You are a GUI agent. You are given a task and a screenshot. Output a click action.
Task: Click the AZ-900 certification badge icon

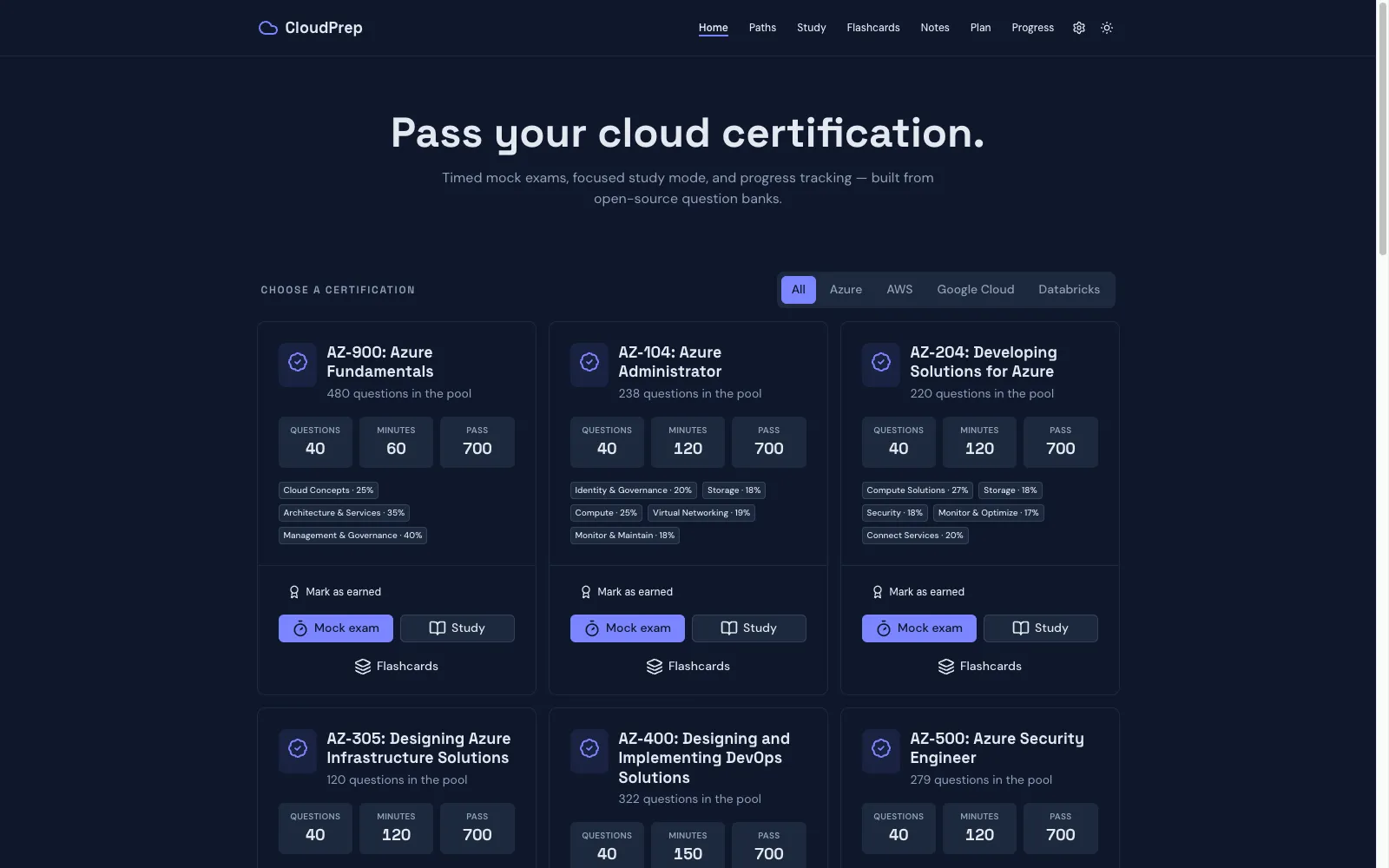coord(298,362)
